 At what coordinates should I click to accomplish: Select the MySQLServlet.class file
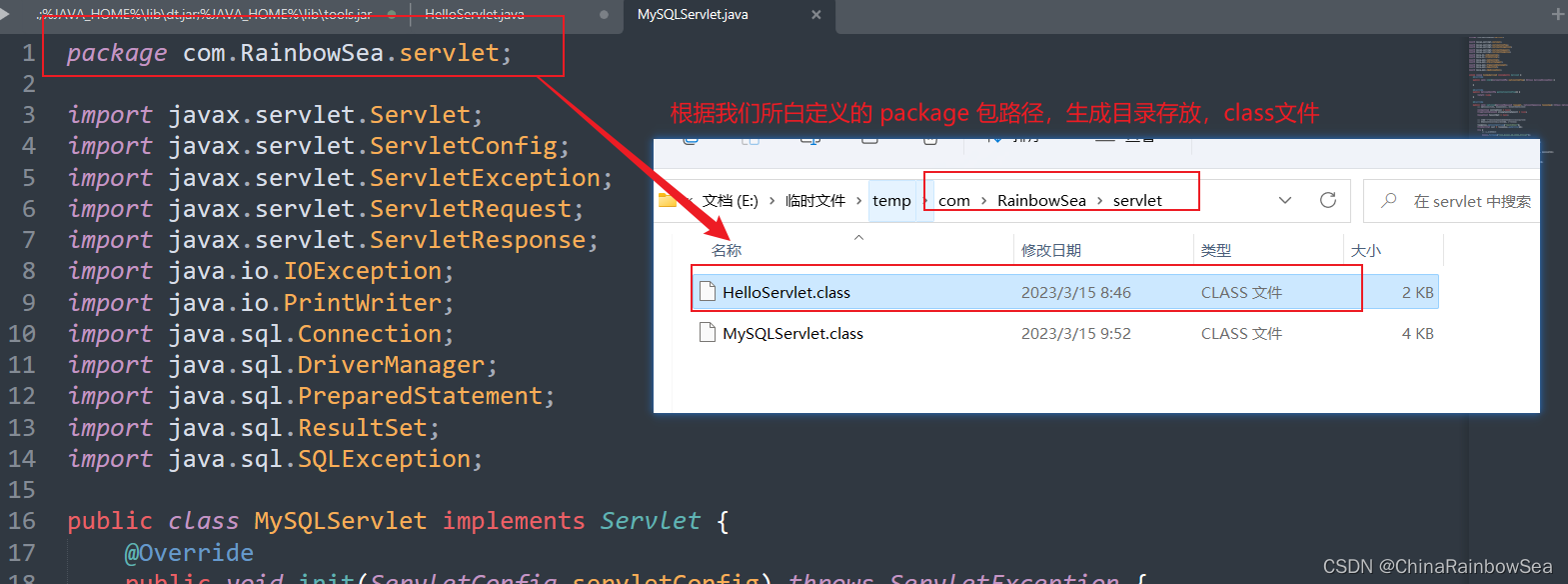[1065, 333]
